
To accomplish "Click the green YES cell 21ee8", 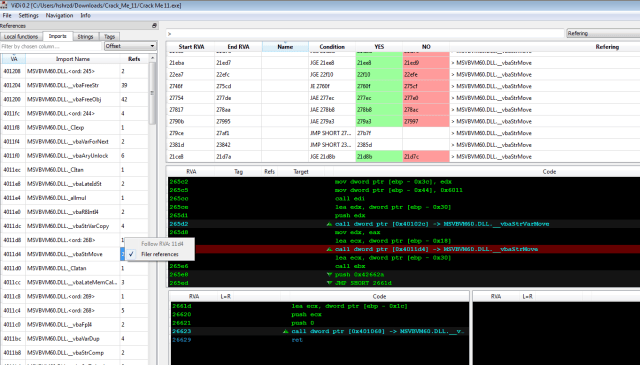I will pos(379,62).
